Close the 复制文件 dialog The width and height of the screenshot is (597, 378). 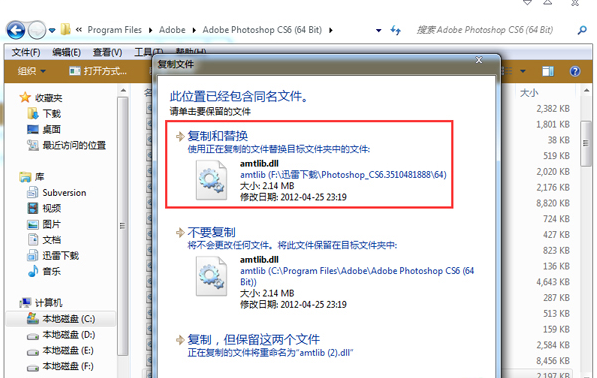point(479,60)
